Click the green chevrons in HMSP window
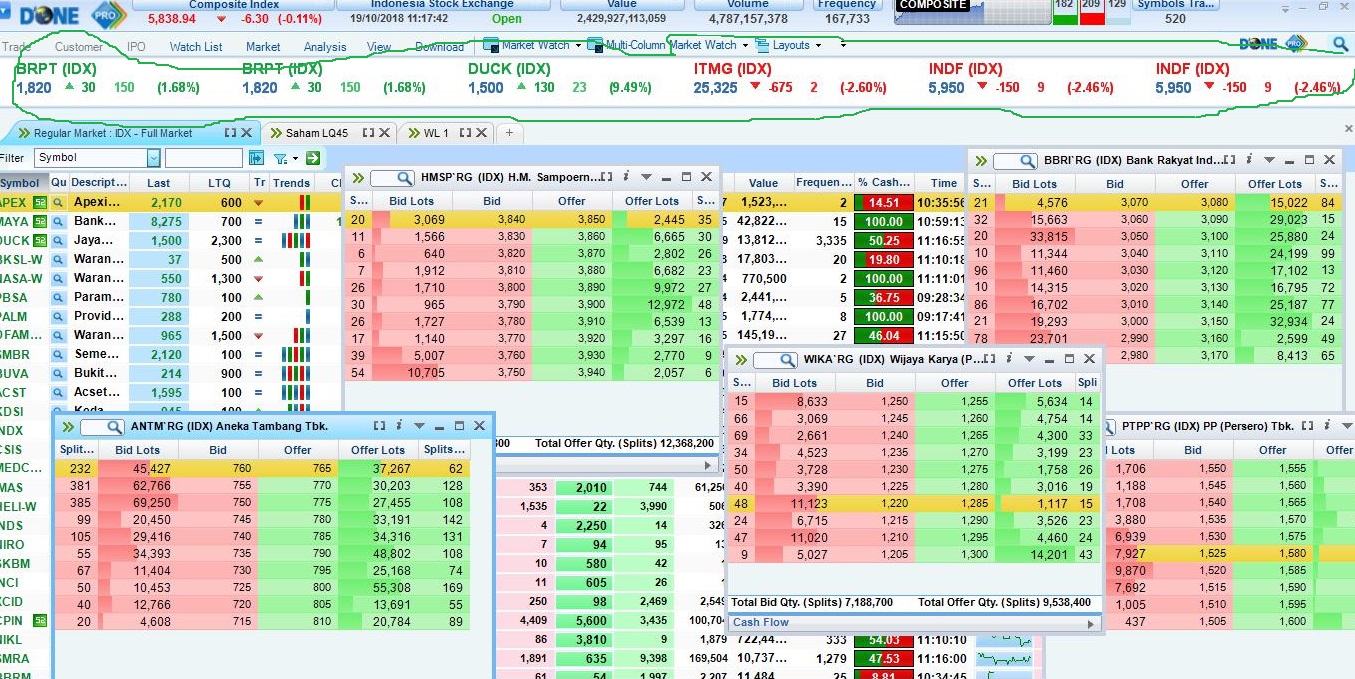Screen dimensions: 1355x679 point(358,178)
